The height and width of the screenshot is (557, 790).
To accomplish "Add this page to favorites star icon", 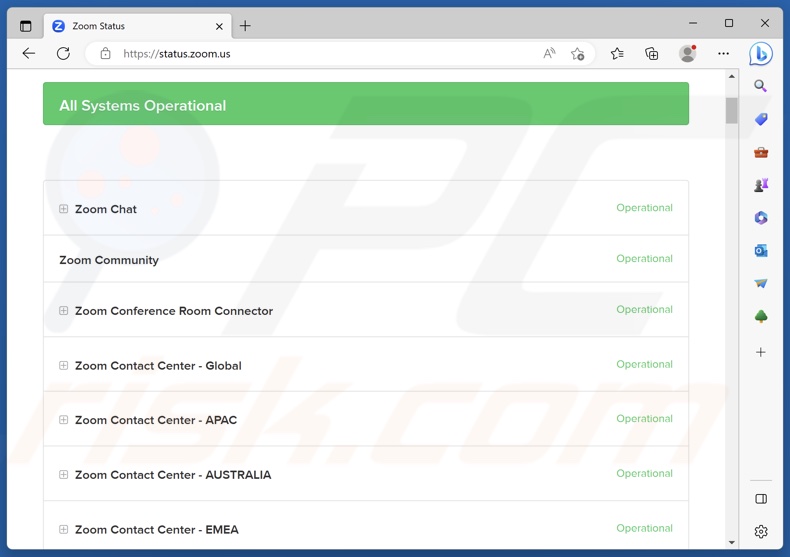I will [x=577, y=54].
